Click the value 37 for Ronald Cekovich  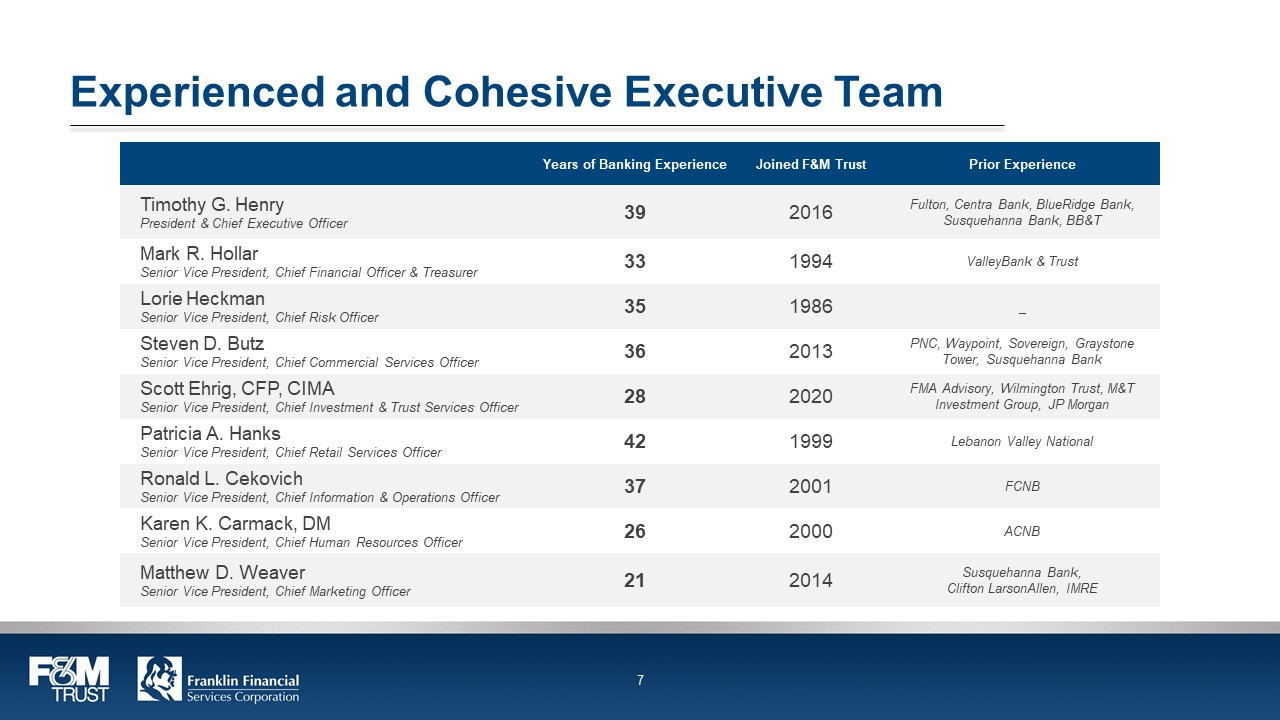point(634,486)
